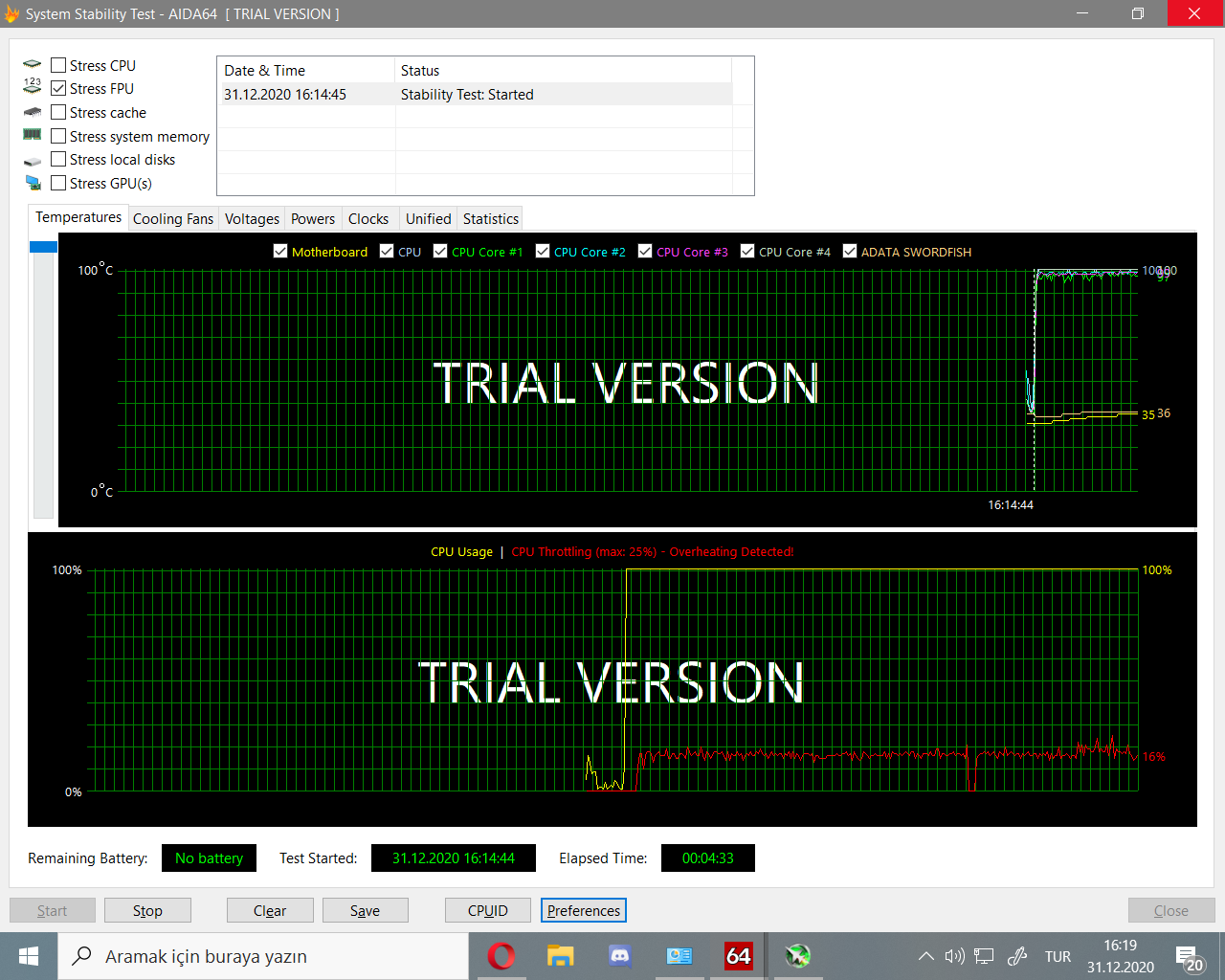The image size is (1225, 980).
Task: Open File Explorer from the taskbar
Action: click(x=560, y=955)
